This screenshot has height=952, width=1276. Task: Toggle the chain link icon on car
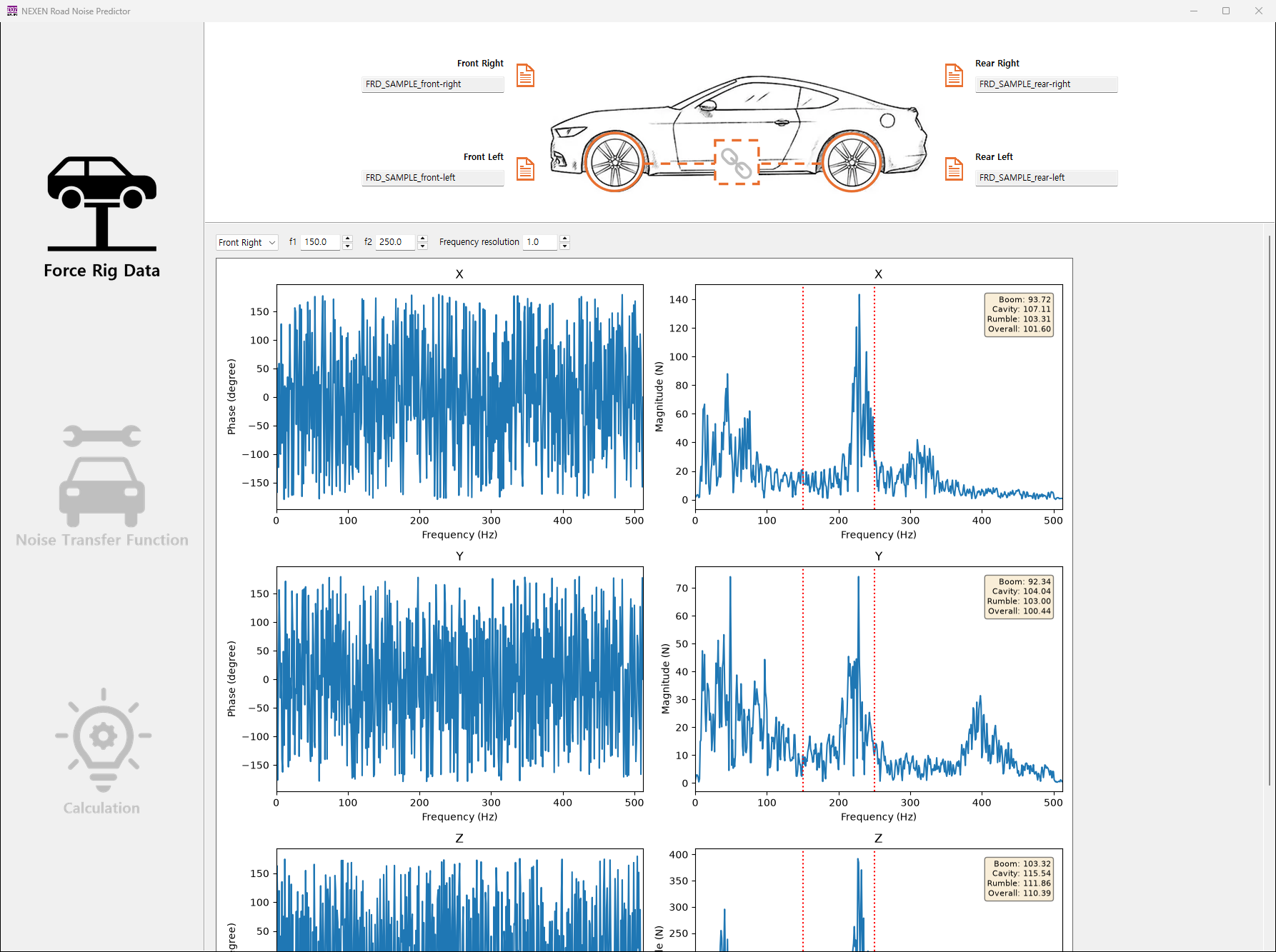pos(737,163)
